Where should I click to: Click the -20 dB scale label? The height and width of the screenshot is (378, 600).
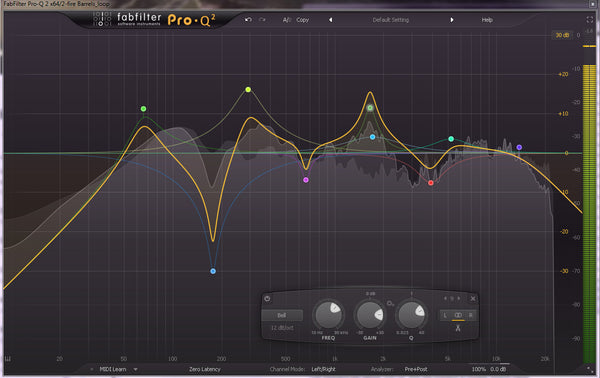pyautogui.click(x=564, y=231)
